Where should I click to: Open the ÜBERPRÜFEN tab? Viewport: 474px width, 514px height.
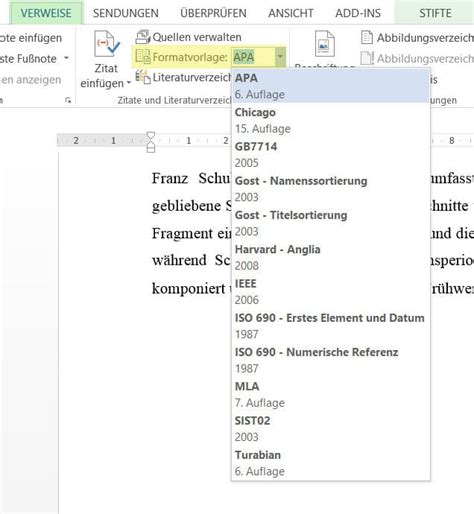[x=213, y=13]
